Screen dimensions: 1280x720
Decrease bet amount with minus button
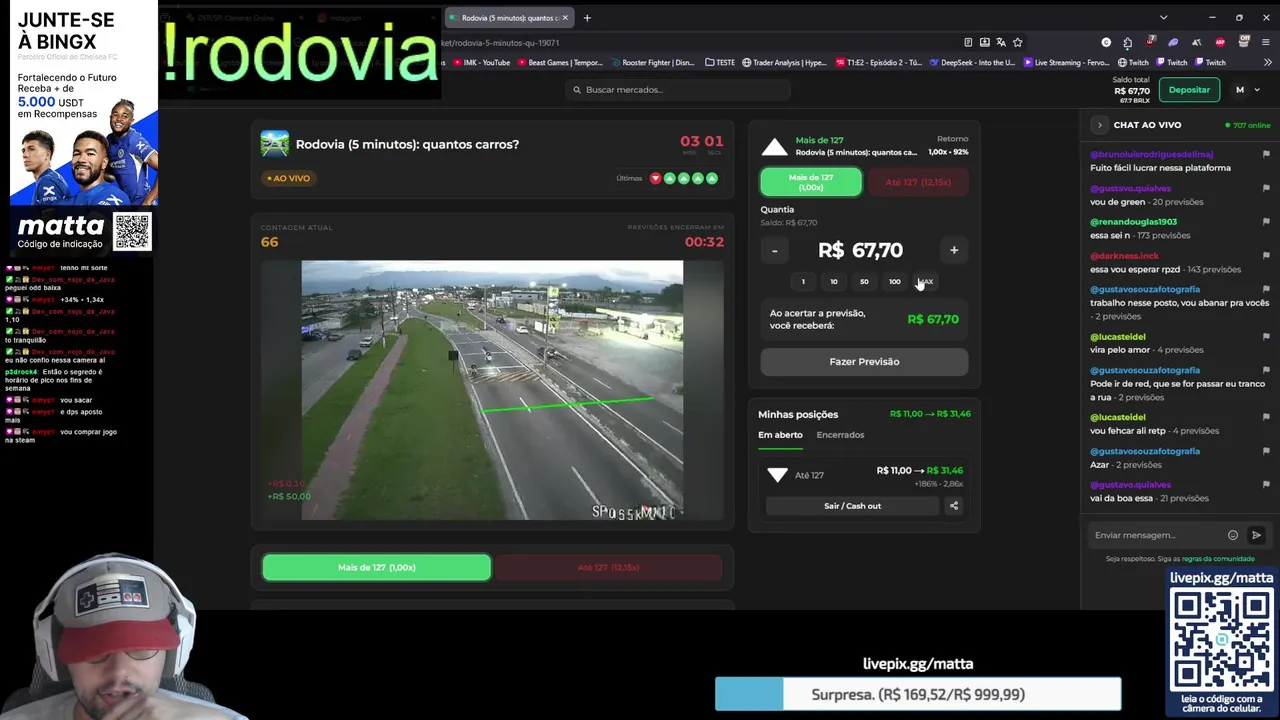click(x=774, y=250)
